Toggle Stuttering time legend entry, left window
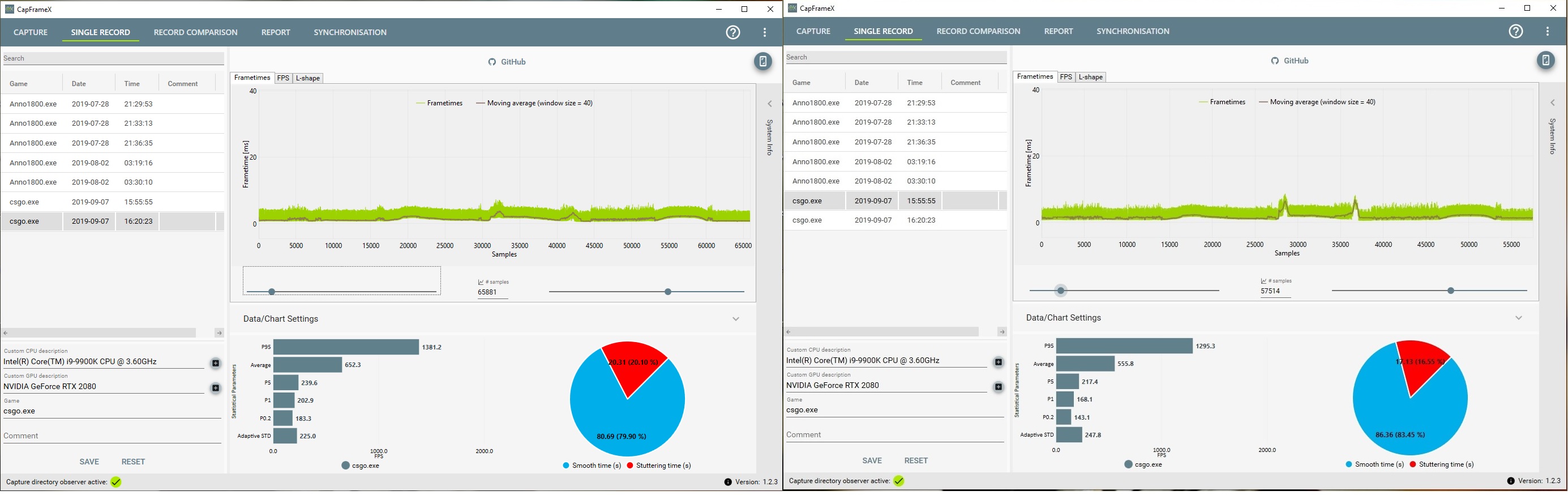 click(658, 466)
